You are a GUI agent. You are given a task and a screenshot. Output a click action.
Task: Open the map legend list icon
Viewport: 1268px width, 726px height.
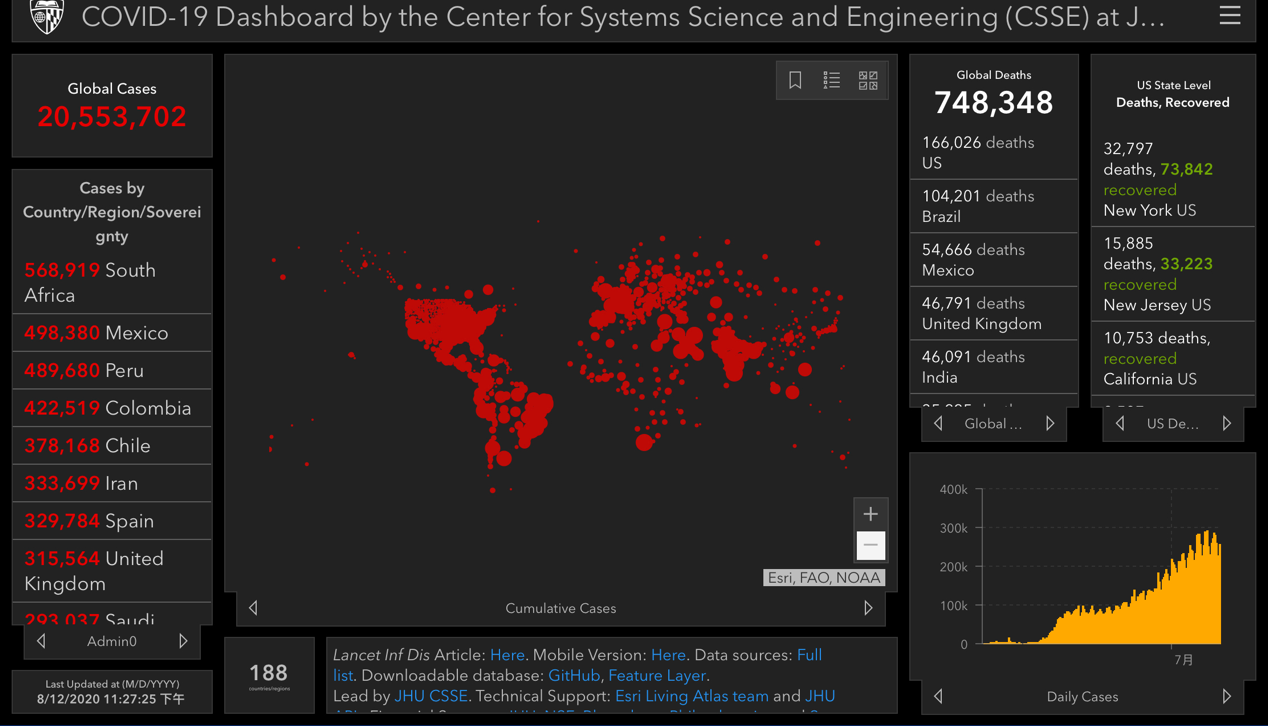click(831, 81)
